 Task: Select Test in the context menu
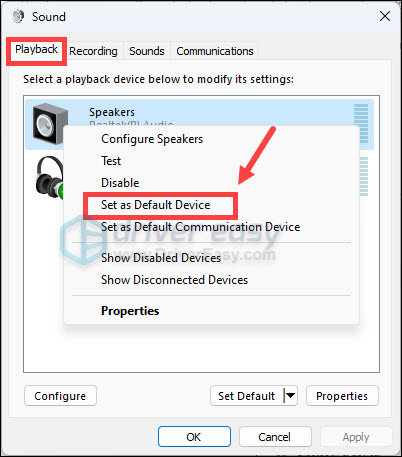[x=111, y=161]
